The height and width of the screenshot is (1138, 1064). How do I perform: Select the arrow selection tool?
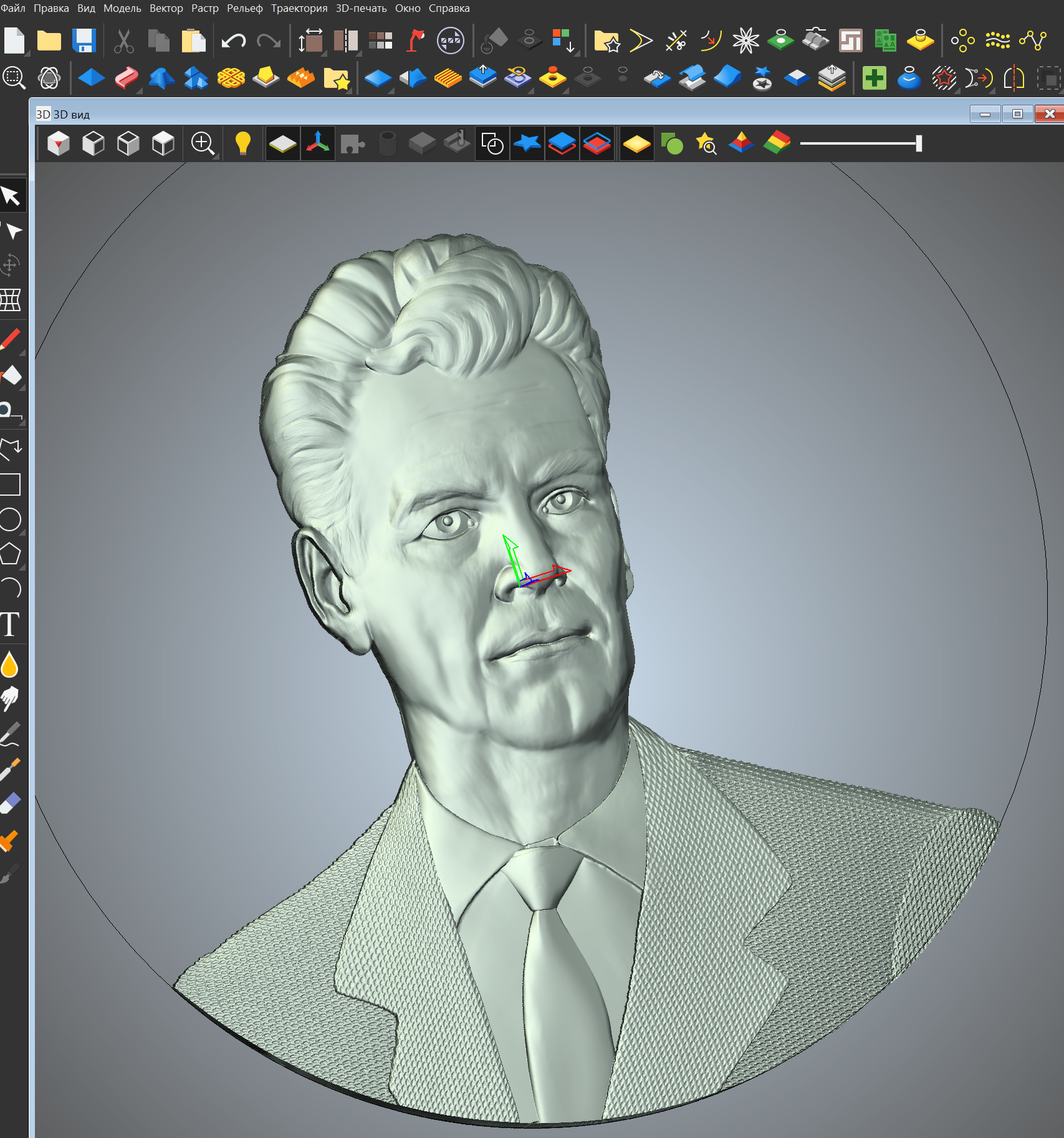(11, 196)
